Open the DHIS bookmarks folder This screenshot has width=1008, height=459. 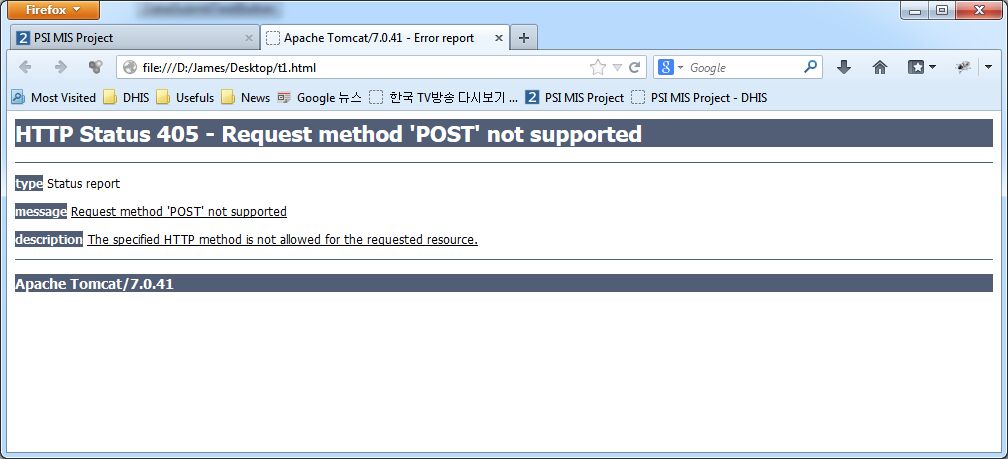[127, 98]
